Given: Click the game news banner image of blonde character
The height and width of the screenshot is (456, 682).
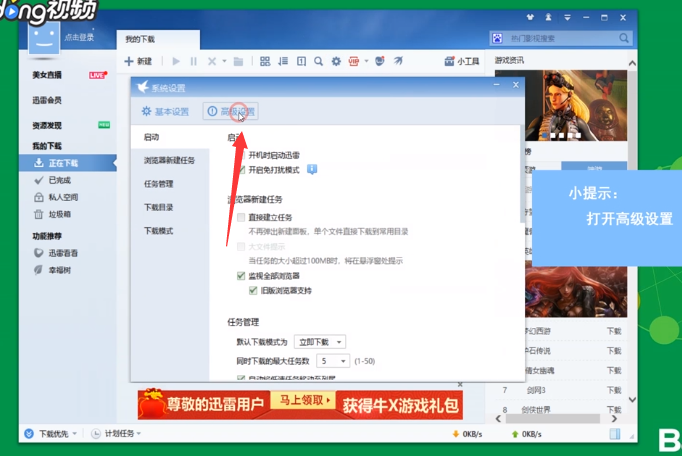Looking at the screenshot, I should point(576,106).
